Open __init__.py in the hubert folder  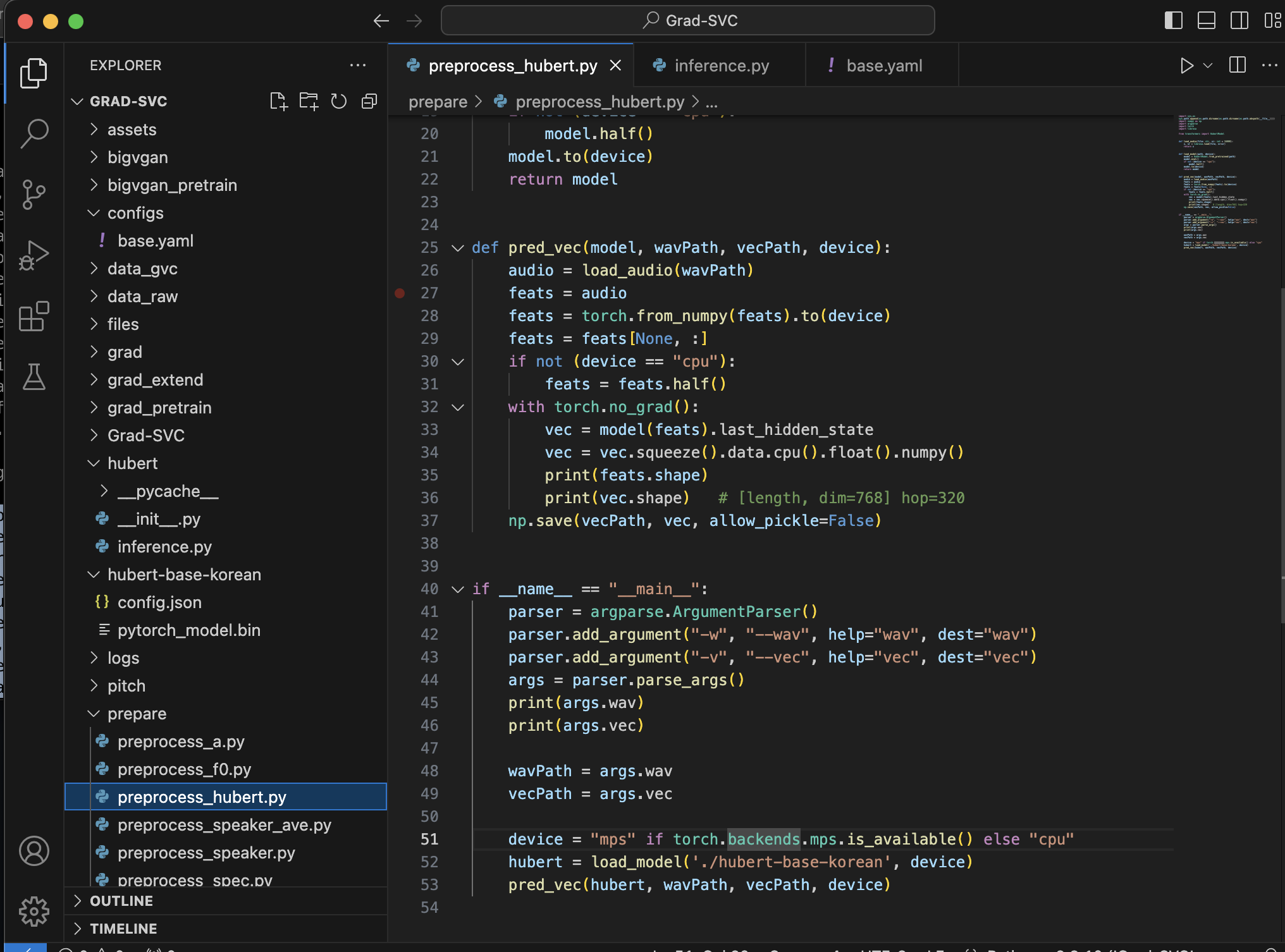tap(226, 519)
